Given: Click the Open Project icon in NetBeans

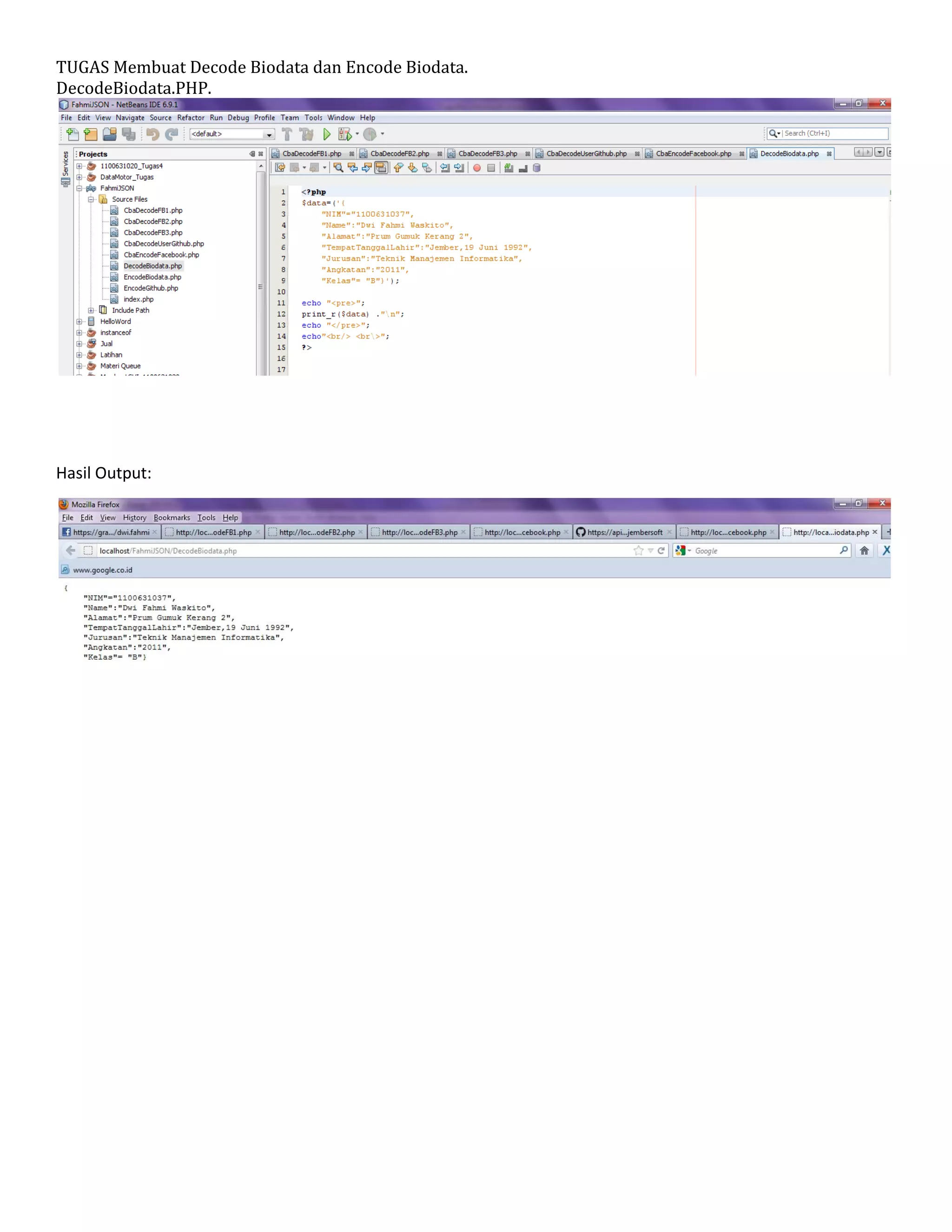Looking at the screenshot, I should click(x=109, y=134).
